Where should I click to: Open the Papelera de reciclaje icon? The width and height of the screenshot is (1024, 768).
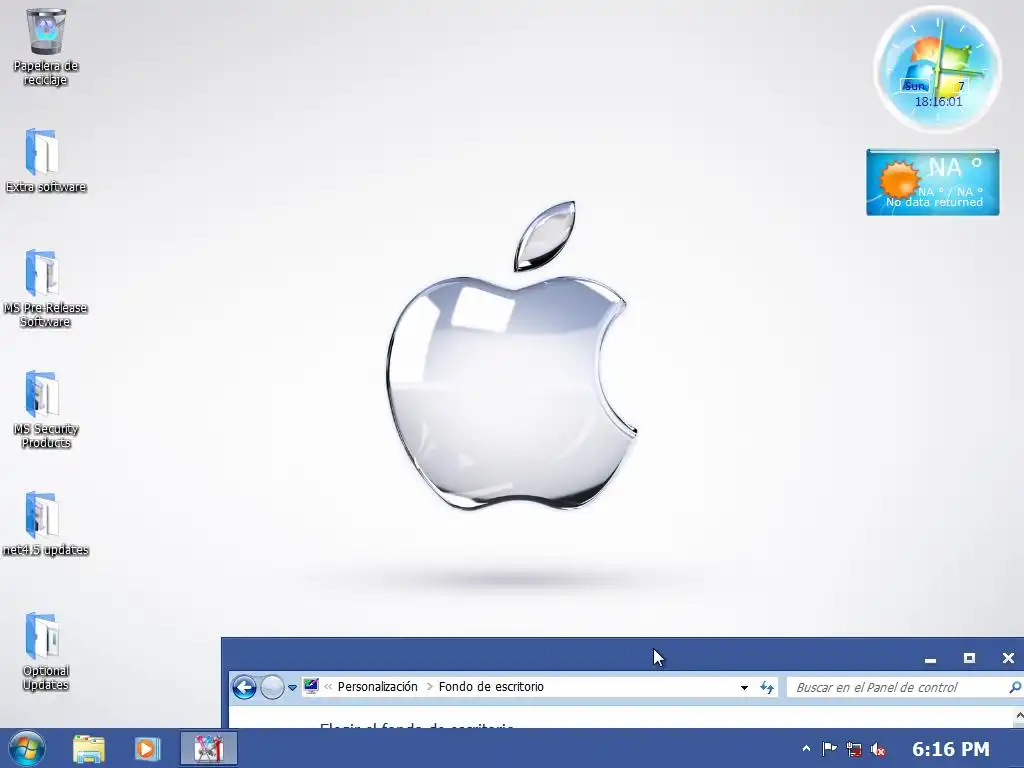pos(45,47)
